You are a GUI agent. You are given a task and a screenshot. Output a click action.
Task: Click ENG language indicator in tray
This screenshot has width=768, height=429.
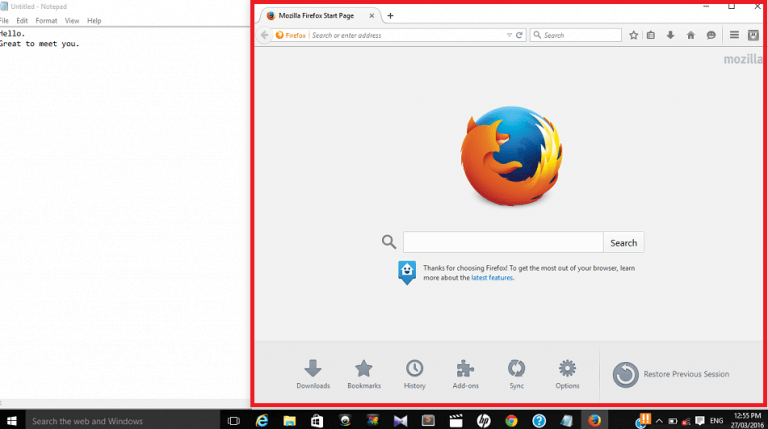point(716,421)
